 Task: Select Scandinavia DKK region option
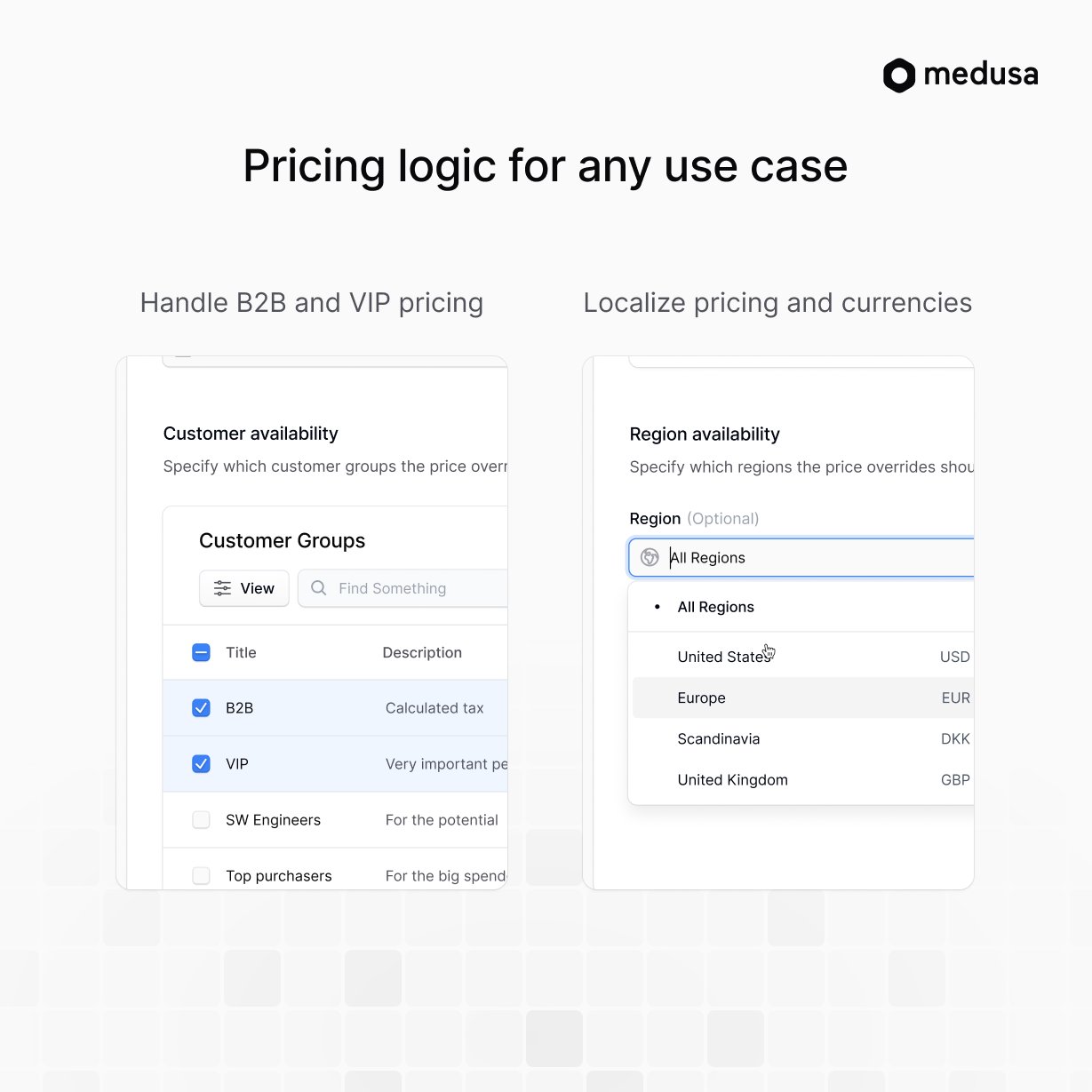803,739
